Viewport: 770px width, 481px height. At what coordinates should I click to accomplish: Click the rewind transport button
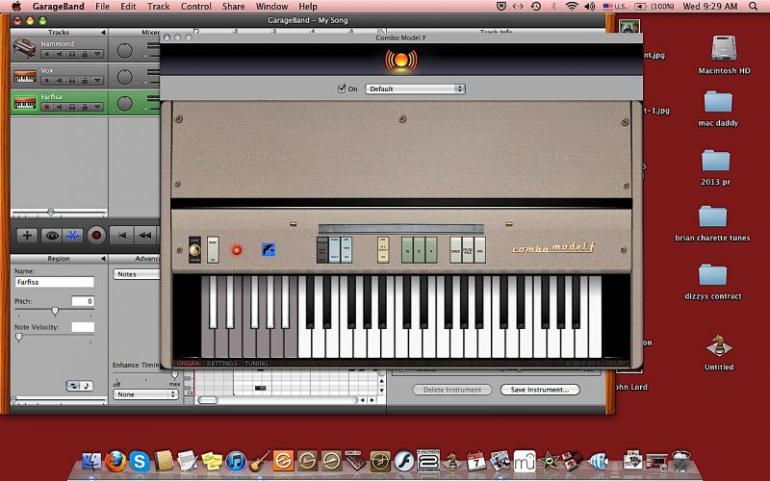[145, 236]
